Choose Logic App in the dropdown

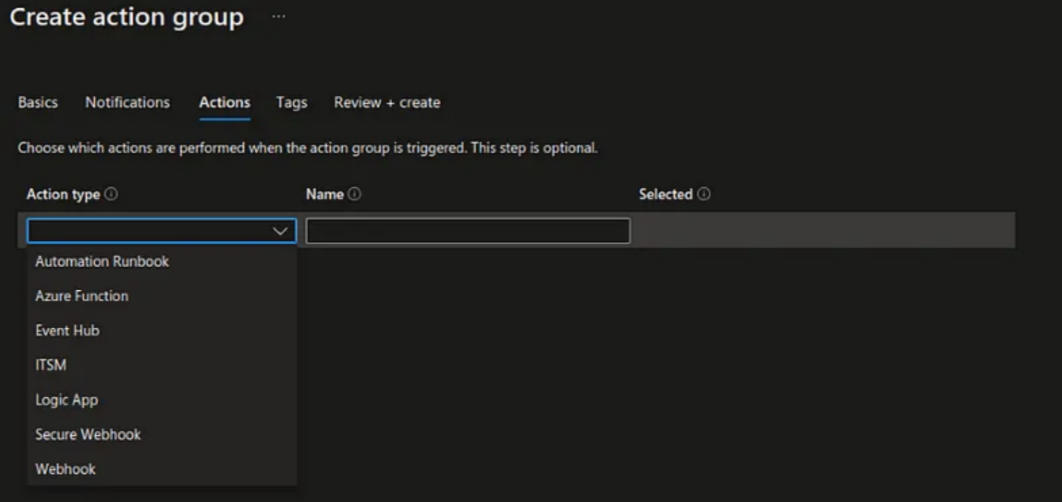coord(66,400)
